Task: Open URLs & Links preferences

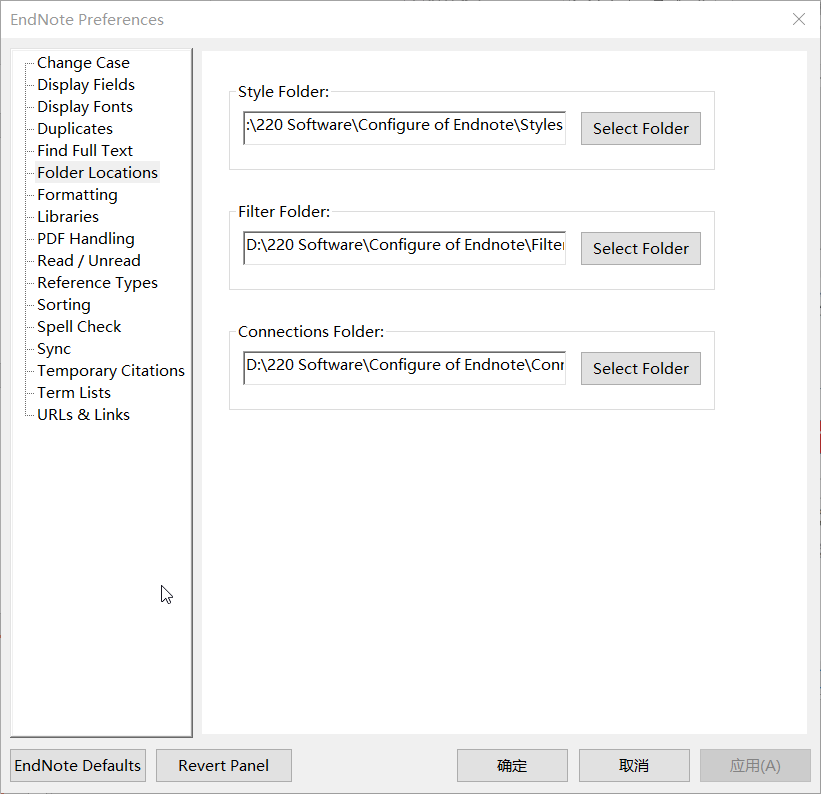Action: tap(83, 415)
